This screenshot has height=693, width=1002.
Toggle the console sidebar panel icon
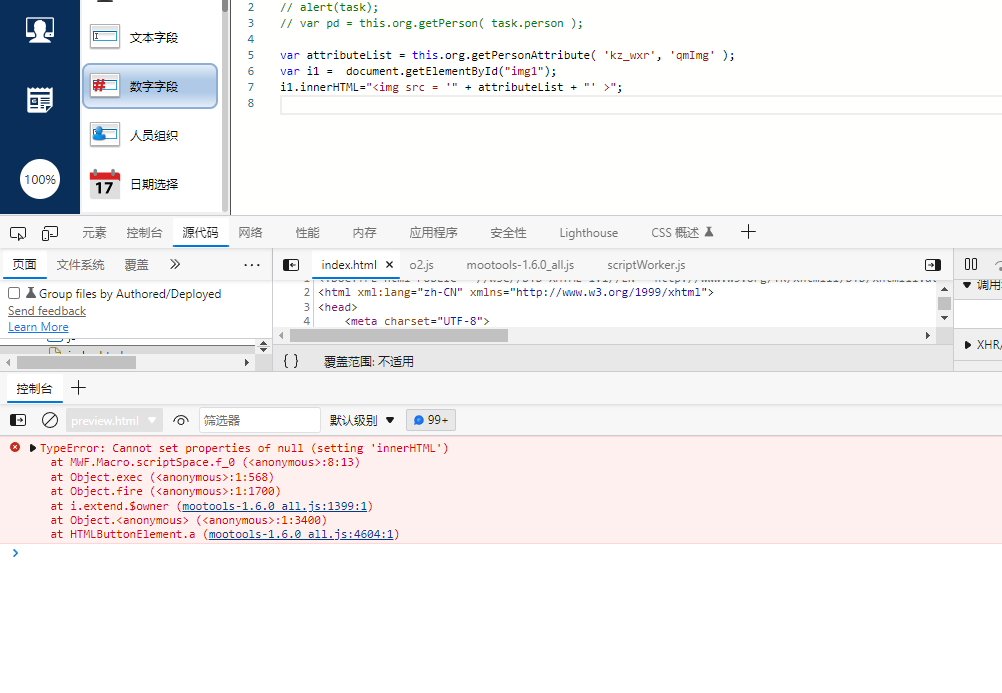pos(18,421)
